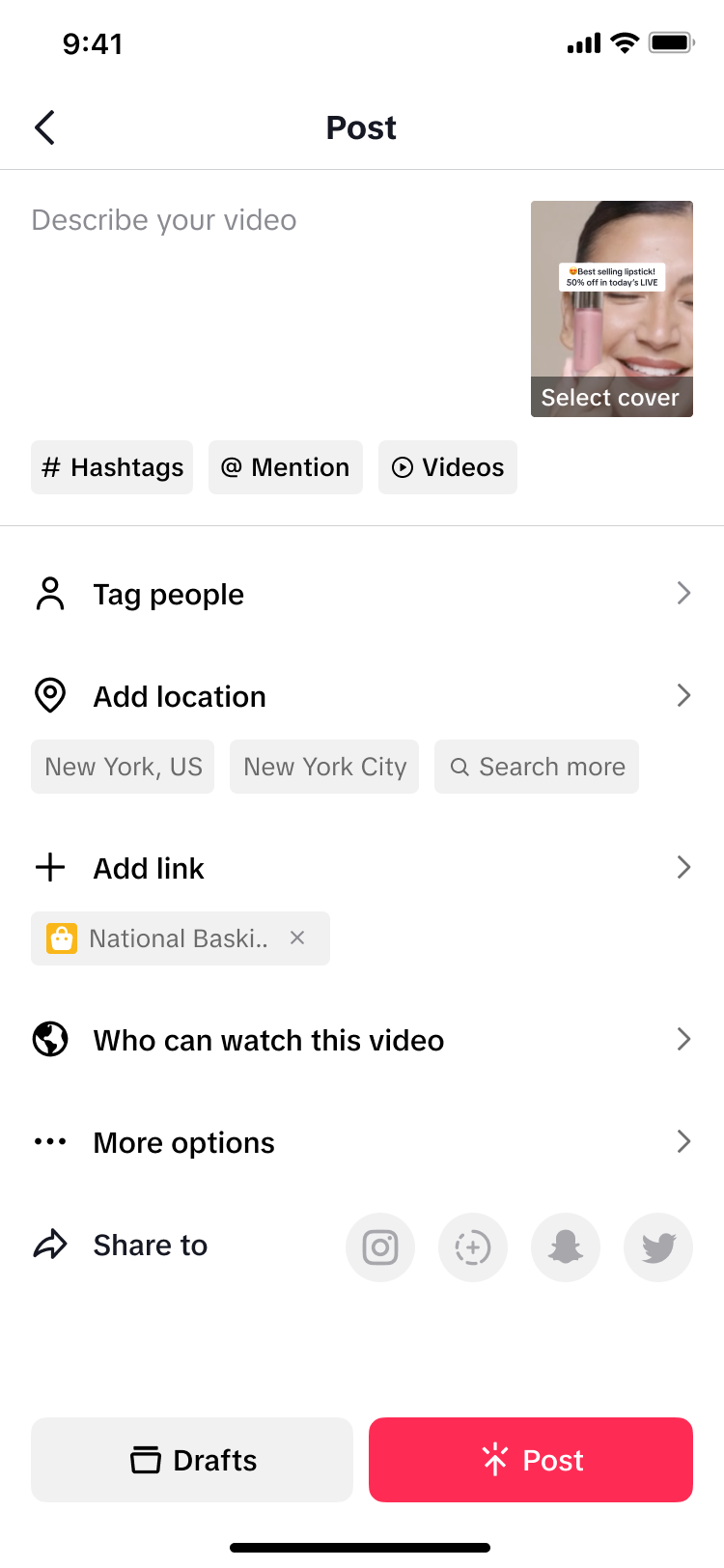Tap the Tag people person icon
This screenshot has width=724, height=1568.
(x=50, y=594)
